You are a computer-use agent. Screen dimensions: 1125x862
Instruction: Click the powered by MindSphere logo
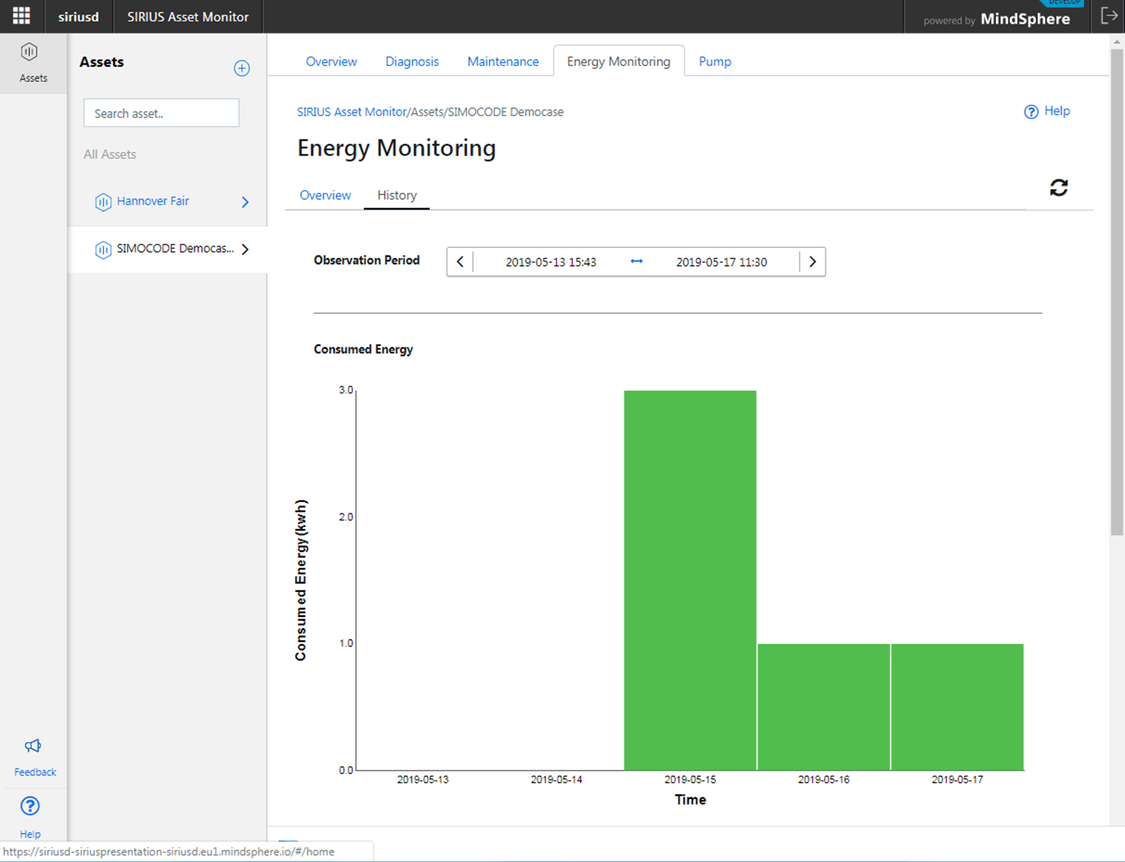point(997,19)
